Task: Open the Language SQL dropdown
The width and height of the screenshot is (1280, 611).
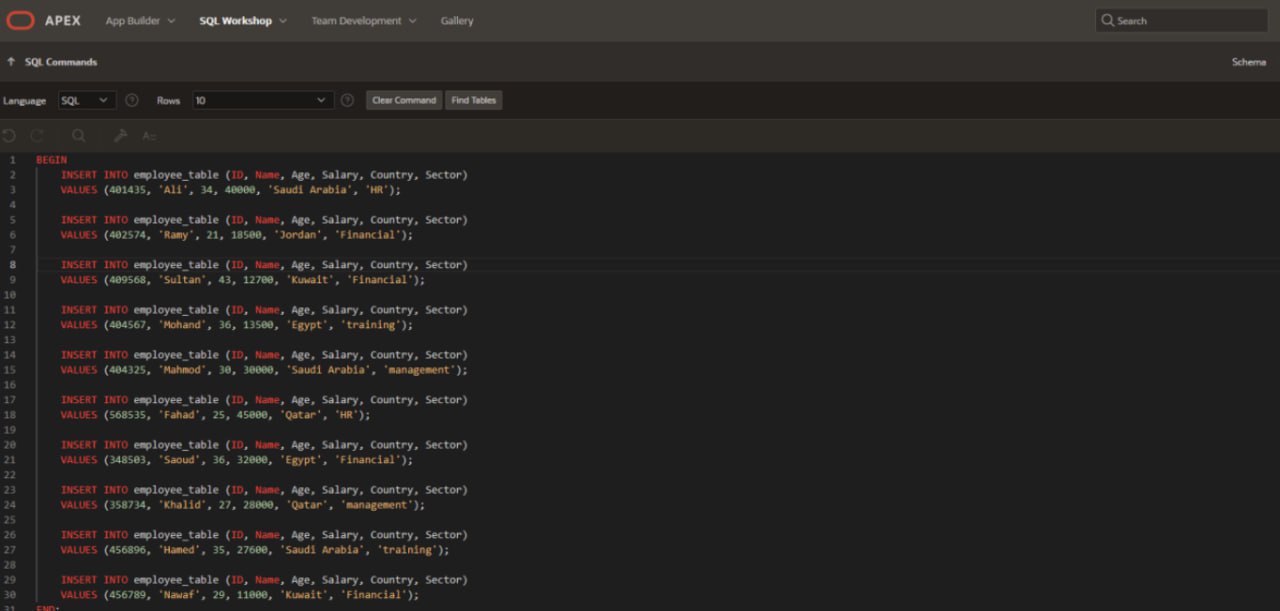Action: tap(87, 100)
